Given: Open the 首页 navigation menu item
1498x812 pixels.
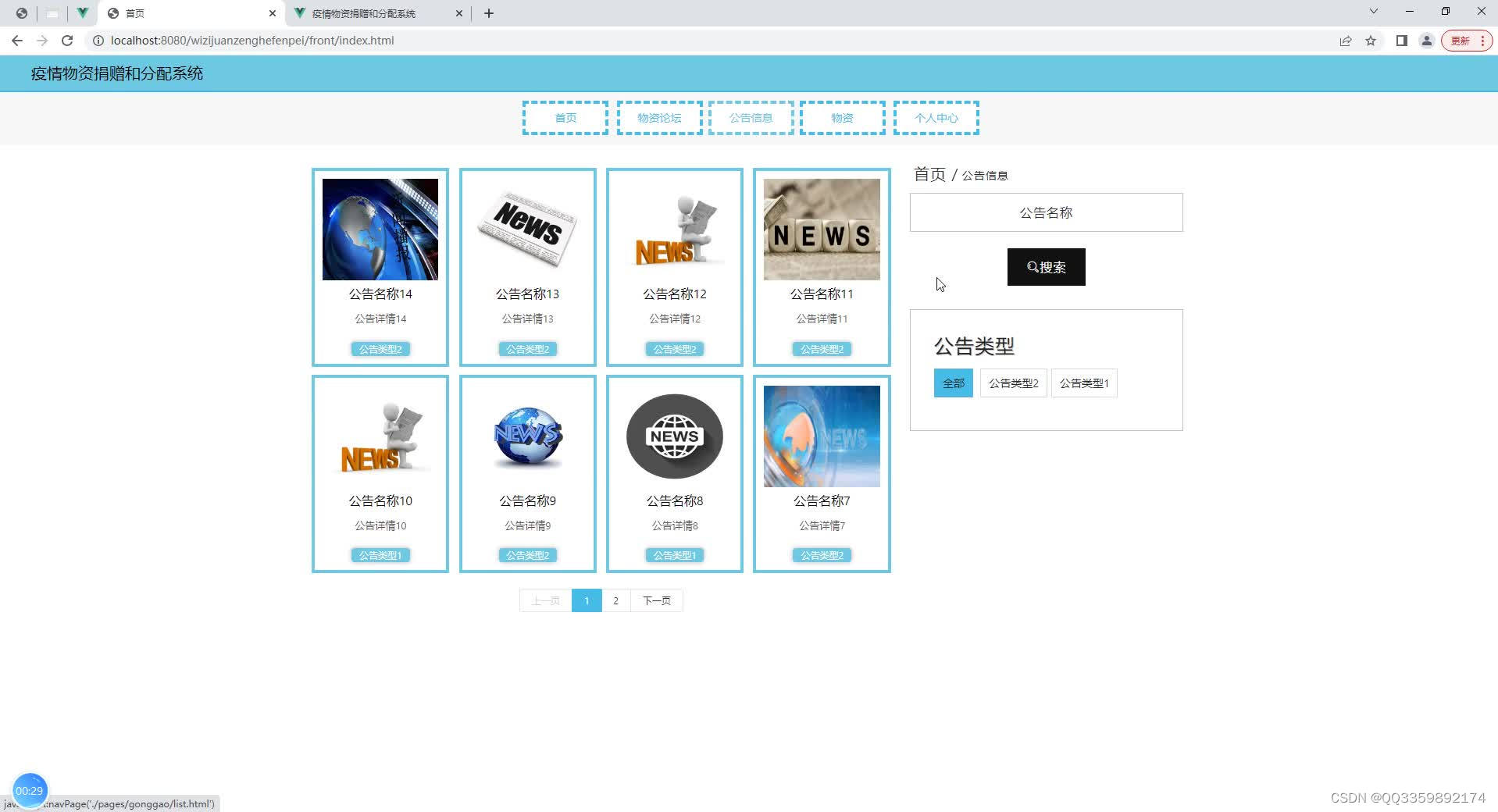Looking at the screenshot, I should (x=565, y=118).
